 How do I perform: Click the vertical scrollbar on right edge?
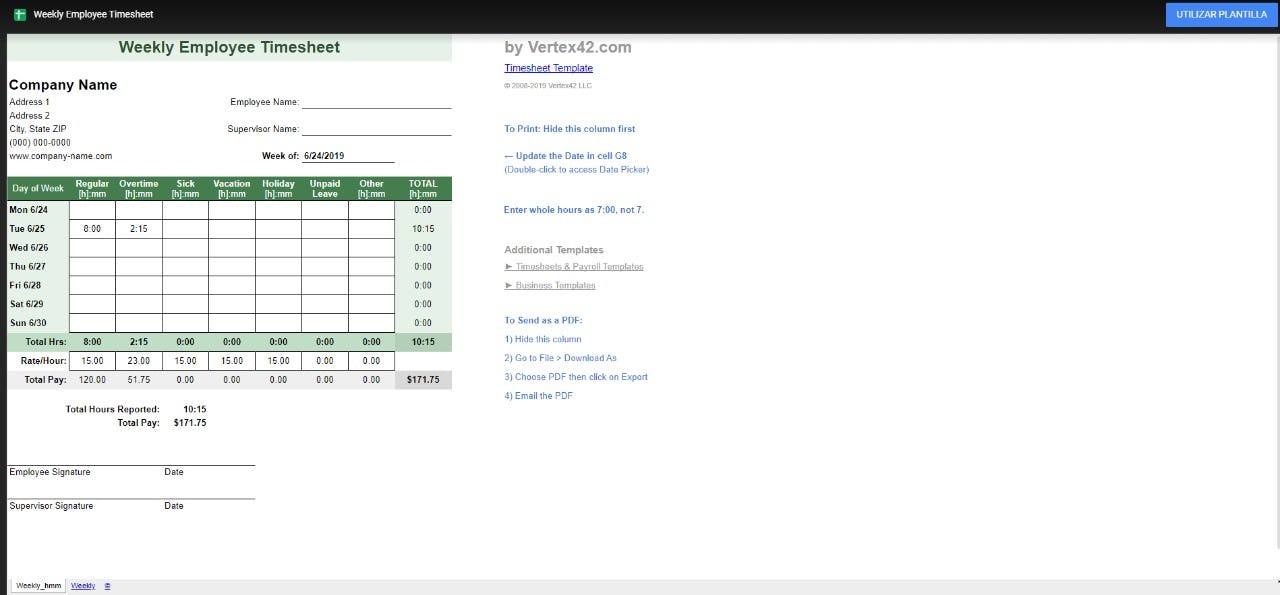1276,300
